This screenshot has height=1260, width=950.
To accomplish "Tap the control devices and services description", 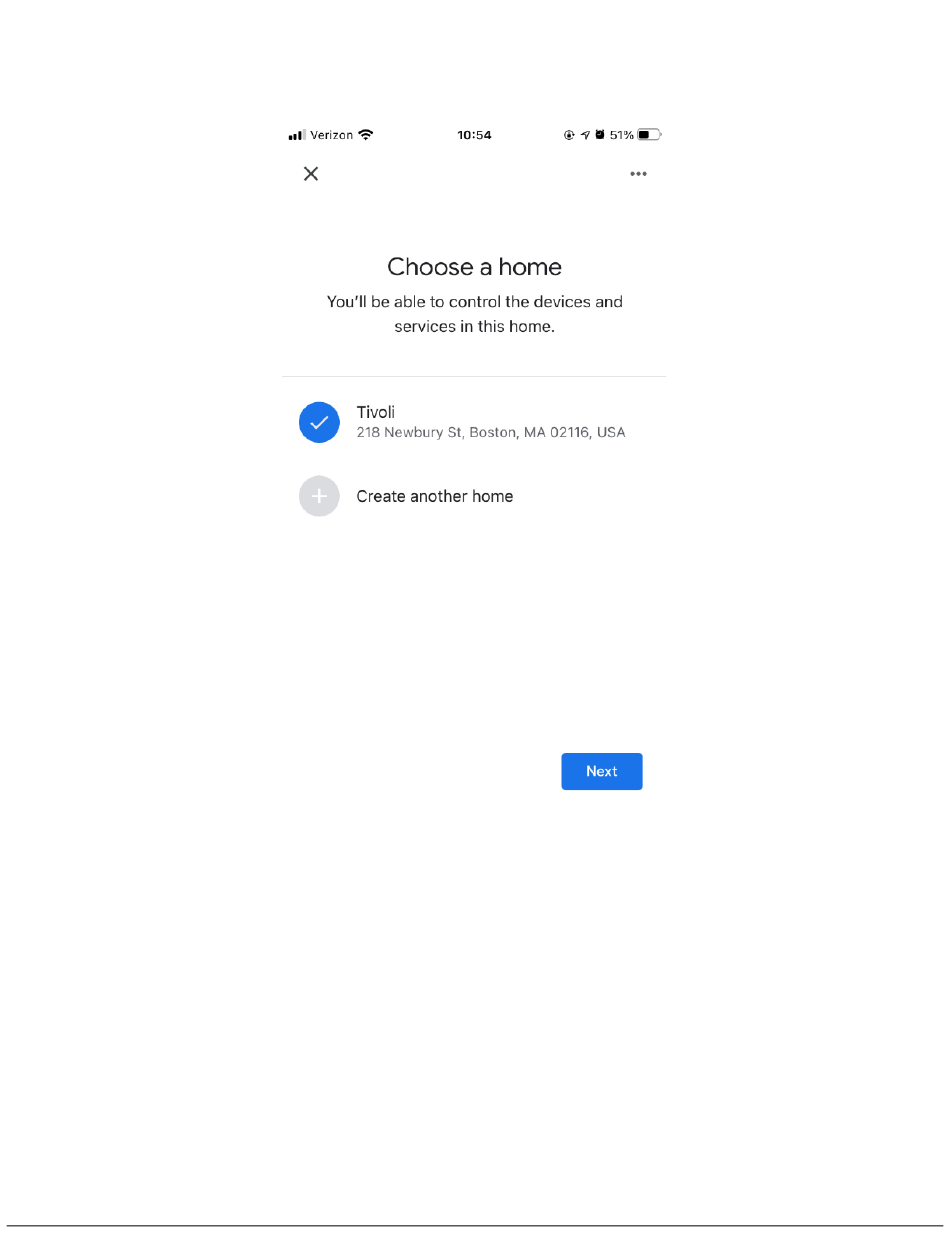I will point(474,314).
